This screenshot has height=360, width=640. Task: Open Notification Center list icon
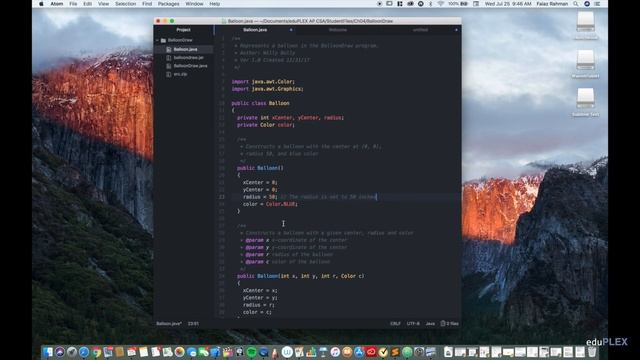[598, 4]
